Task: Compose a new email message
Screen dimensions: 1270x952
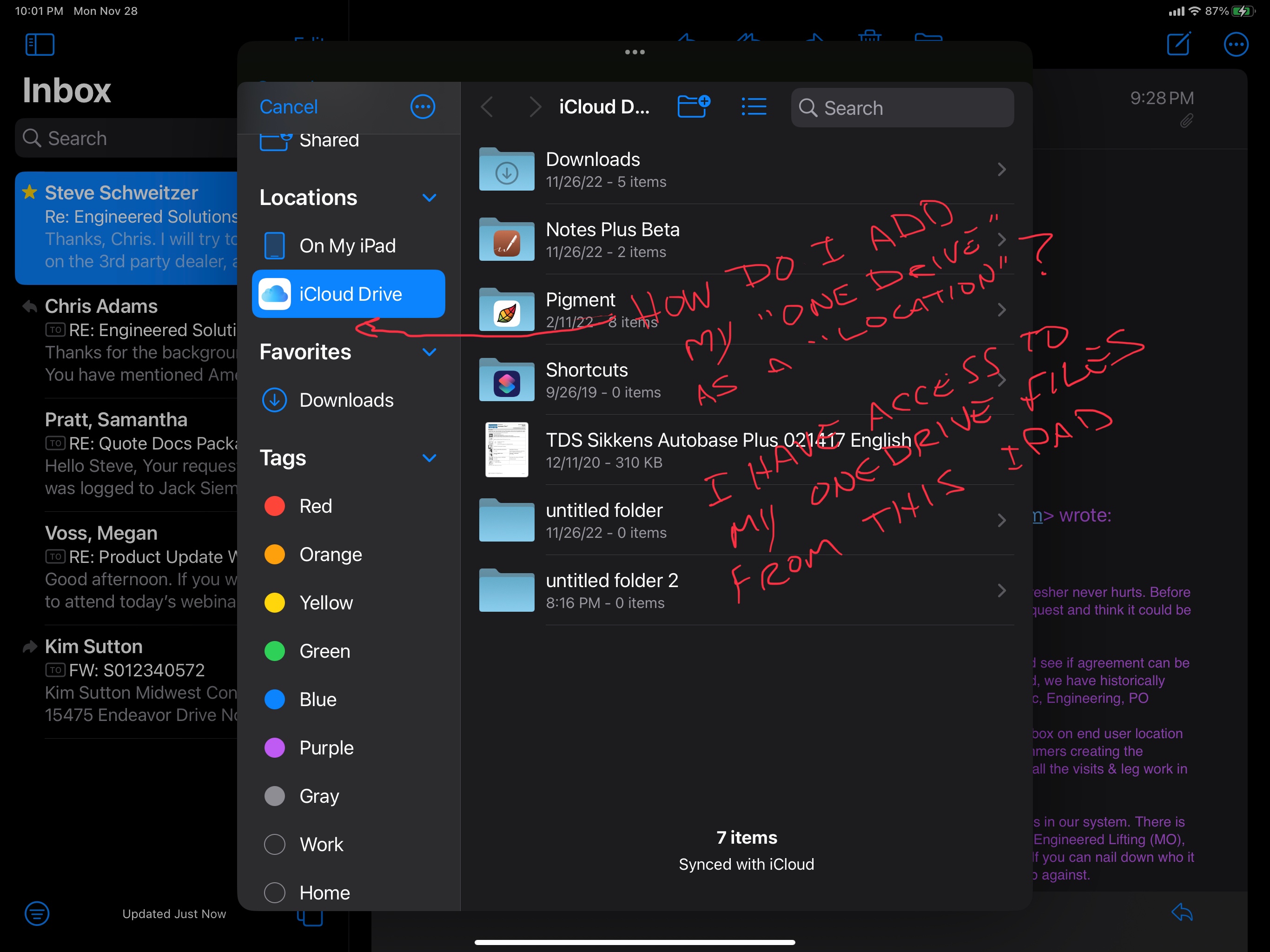Action: (x=1179, y=44)
